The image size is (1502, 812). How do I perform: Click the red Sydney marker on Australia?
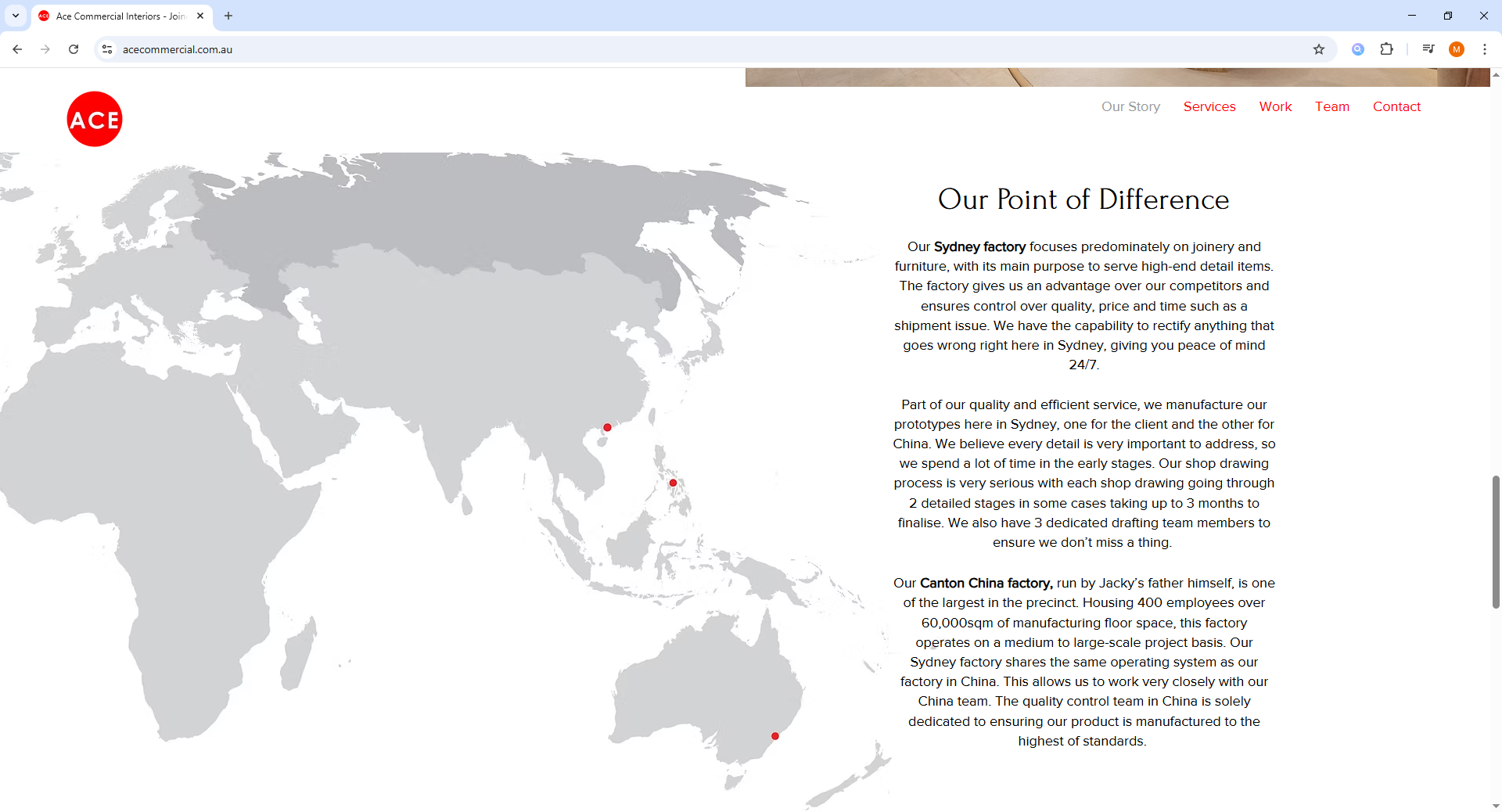tap(775, 736)
